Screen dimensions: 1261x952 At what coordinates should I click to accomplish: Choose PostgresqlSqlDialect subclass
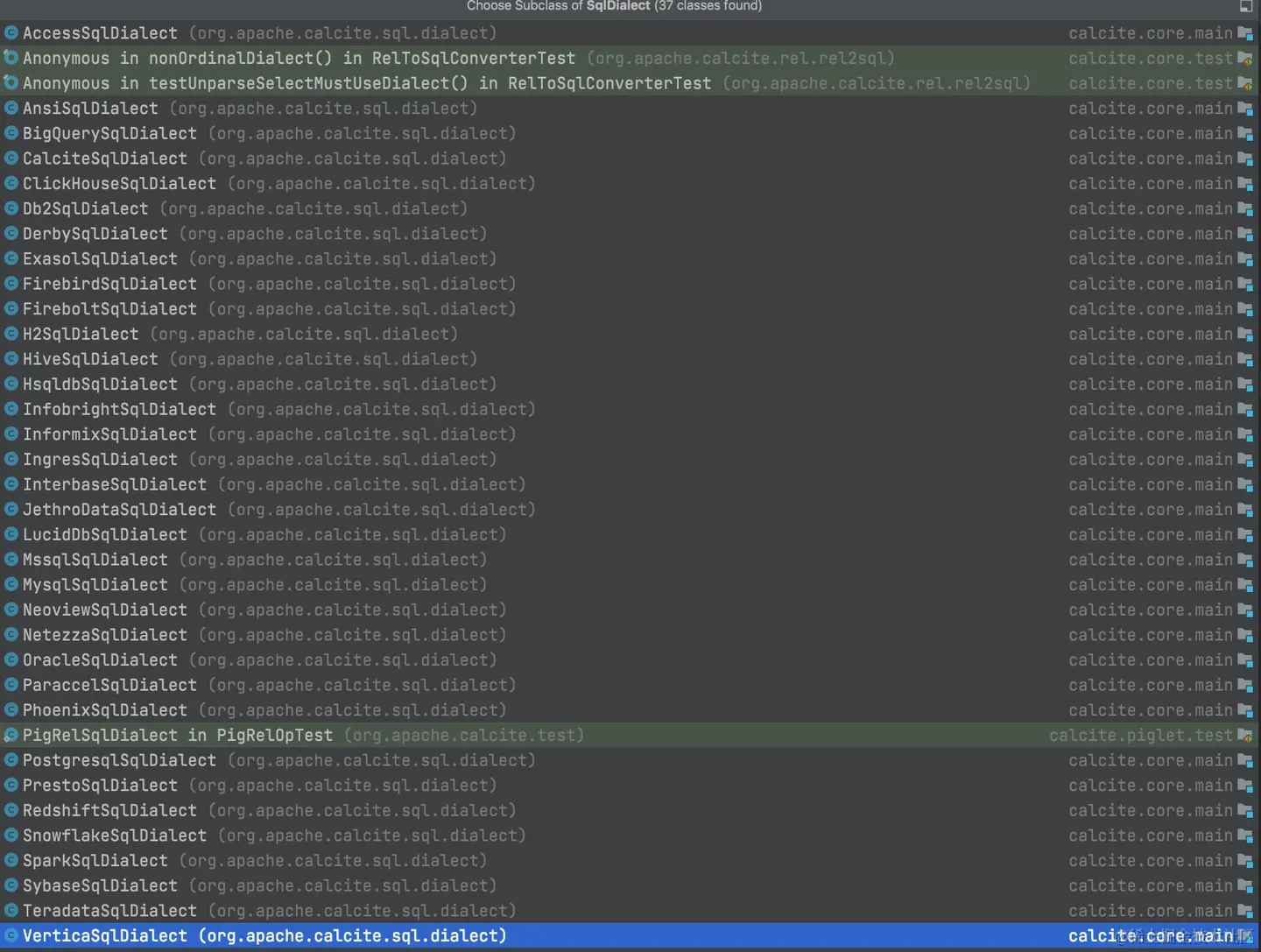pyautogui.click(x=629, y=761)
